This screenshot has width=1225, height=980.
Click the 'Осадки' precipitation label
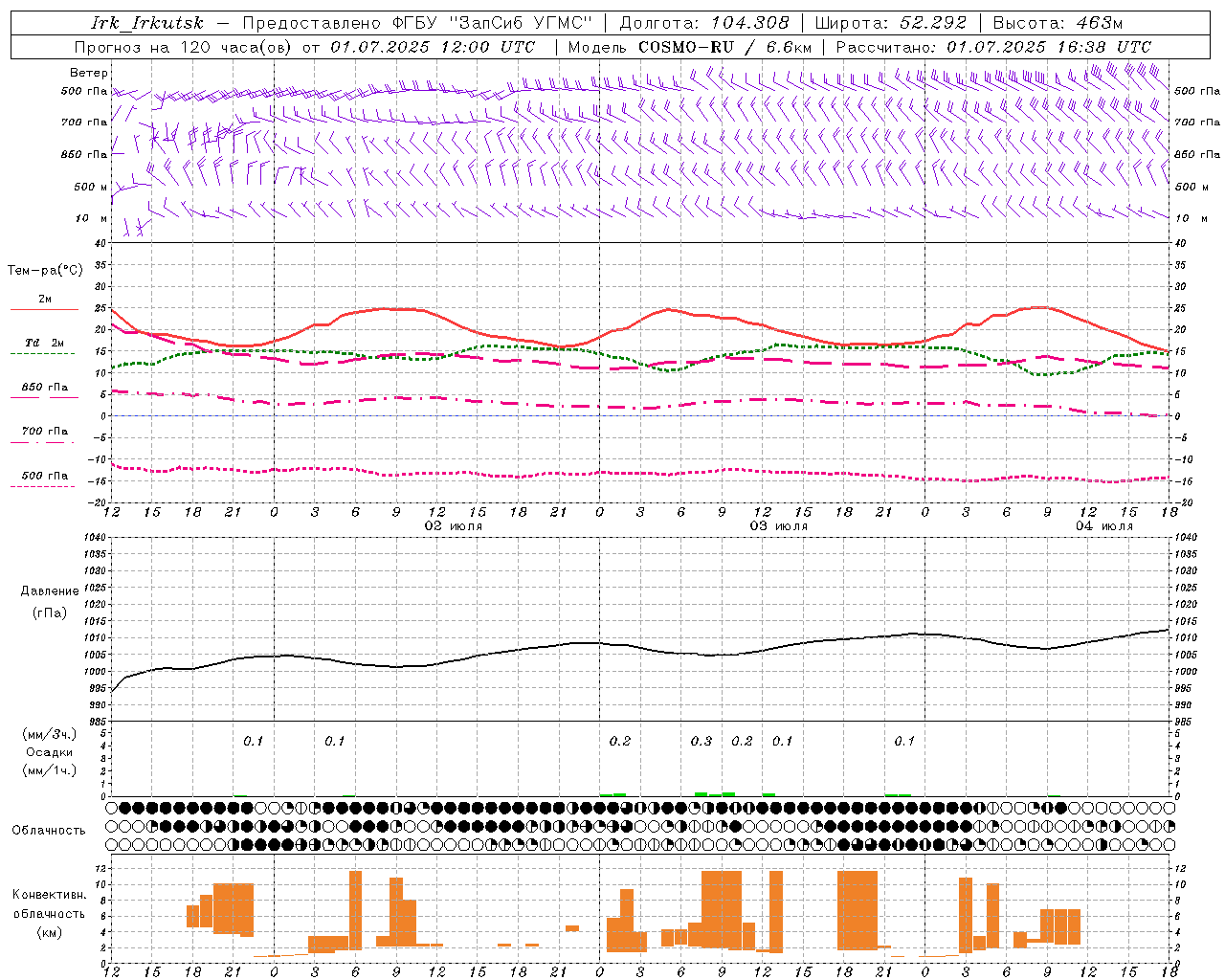coord(50,752)
